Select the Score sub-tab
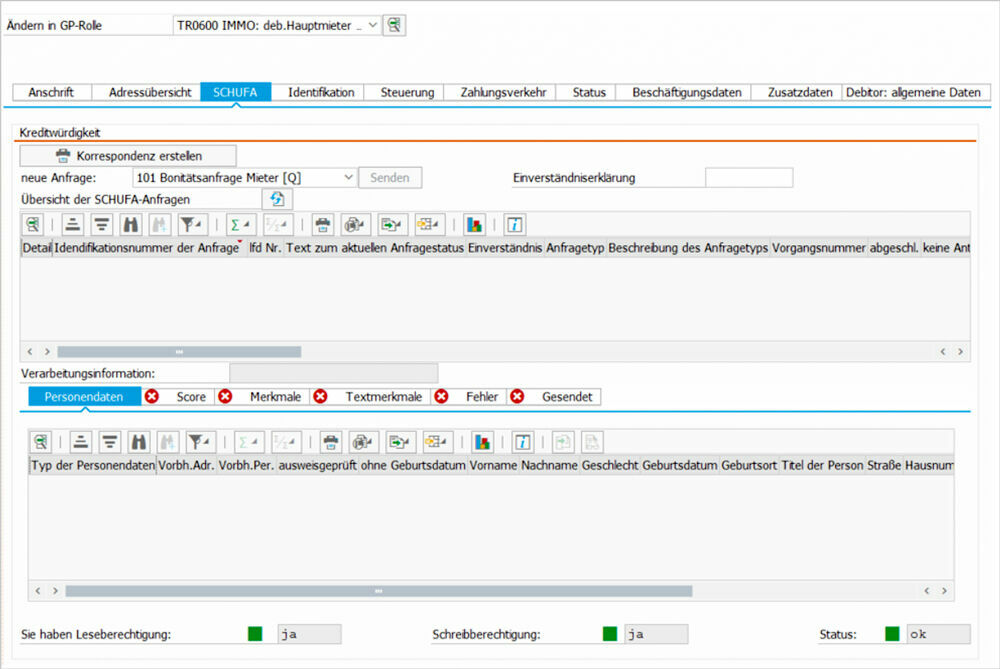1000x669 pixels. [x=190, y=397]
